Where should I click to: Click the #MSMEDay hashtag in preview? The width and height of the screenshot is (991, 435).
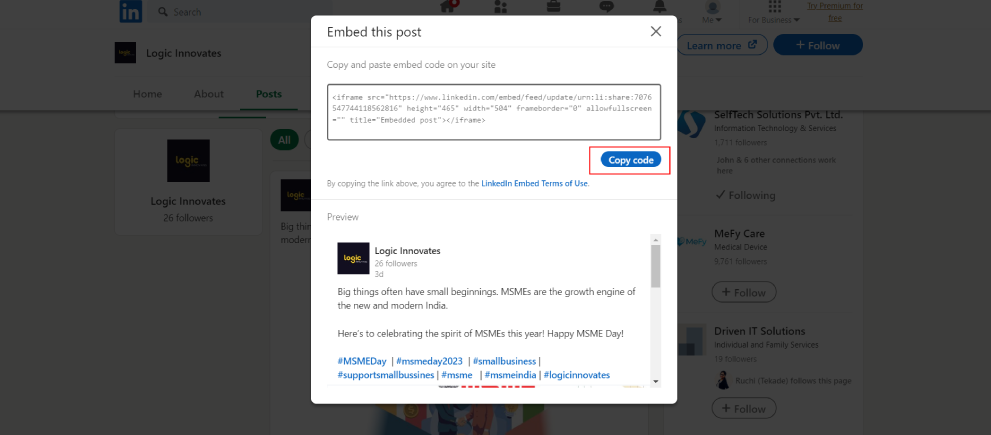[362, 361]
